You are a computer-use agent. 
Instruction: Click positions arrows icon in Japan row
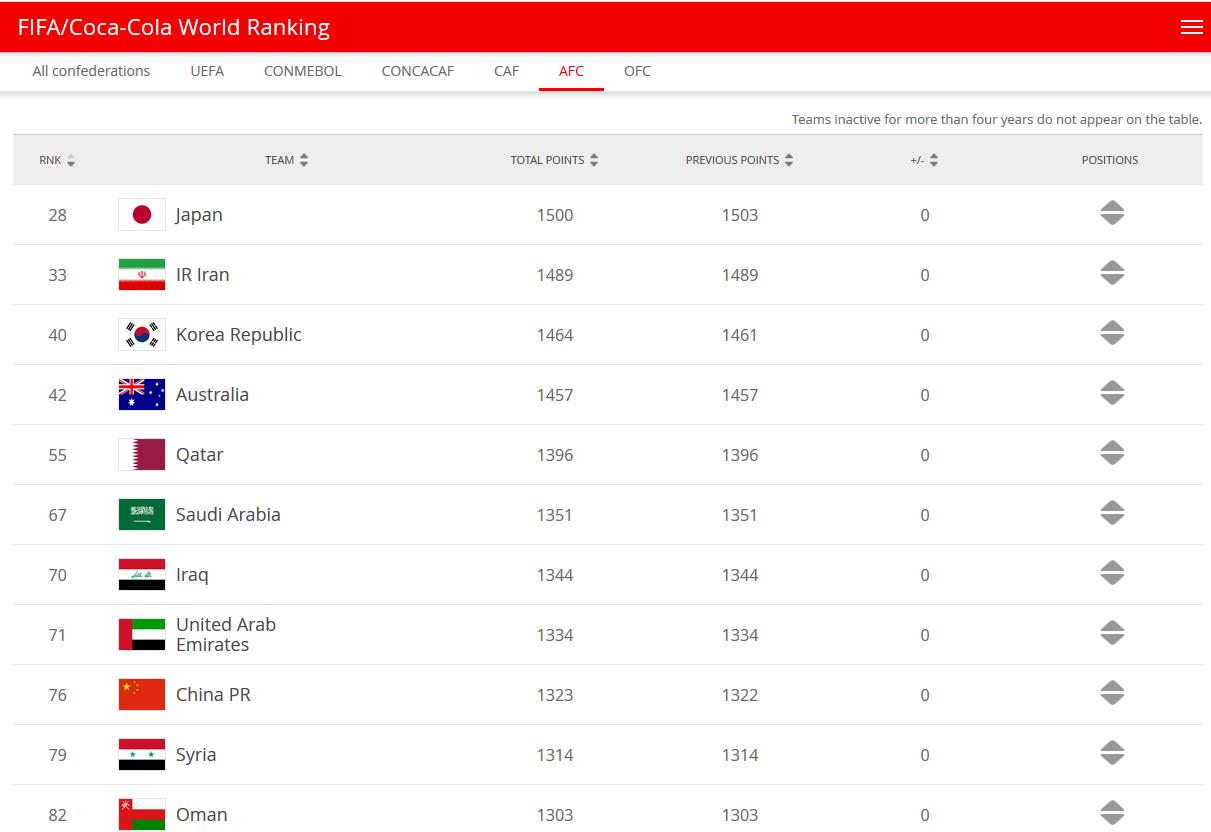click(1112, 214)
